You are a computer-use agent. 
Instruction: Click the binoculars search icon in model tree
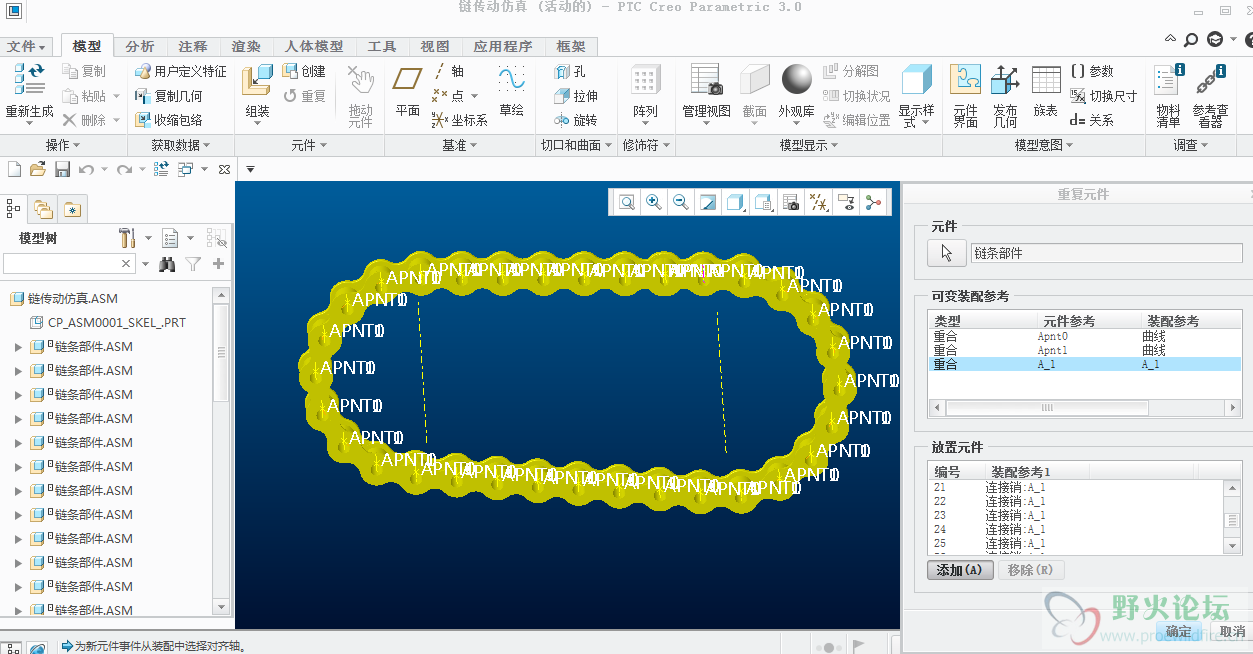167,264
